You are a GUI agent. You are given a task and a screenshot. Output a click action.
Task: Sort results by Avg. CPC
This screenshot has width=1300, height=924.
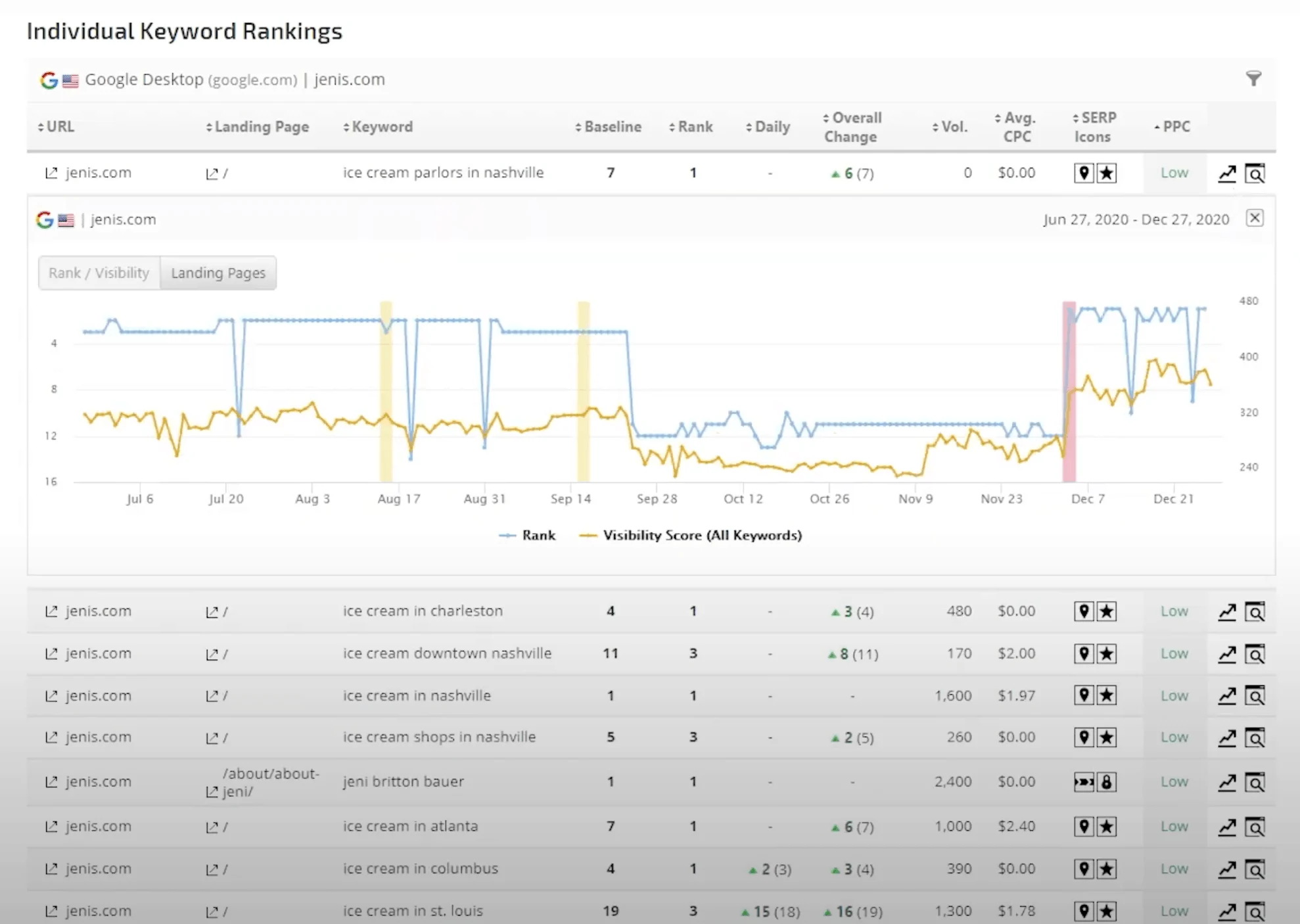pos(1015,126)
